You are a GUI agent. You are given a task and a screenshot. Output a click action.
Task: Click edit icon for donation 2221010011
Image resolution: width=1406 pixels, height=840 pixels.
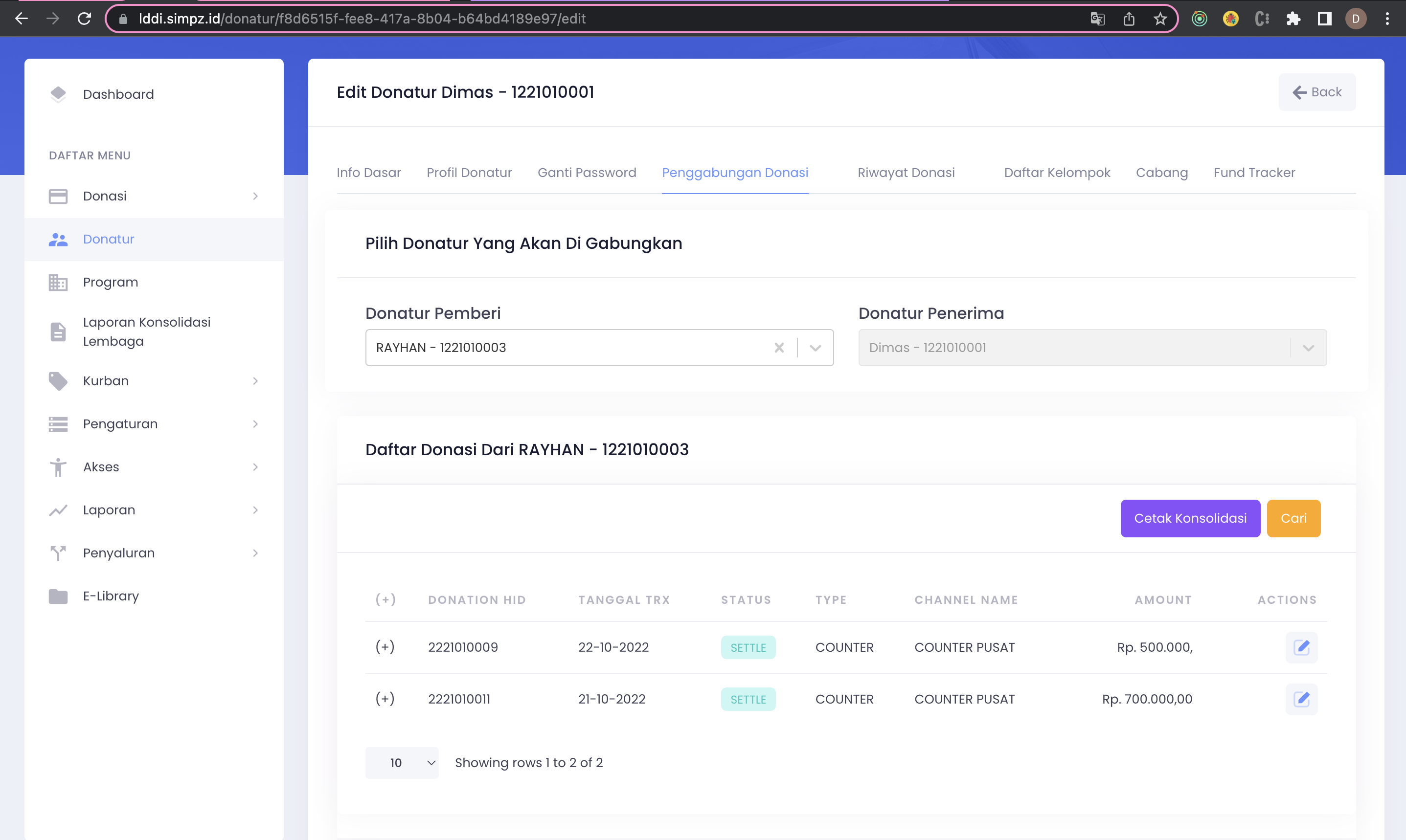[1301, 699]
